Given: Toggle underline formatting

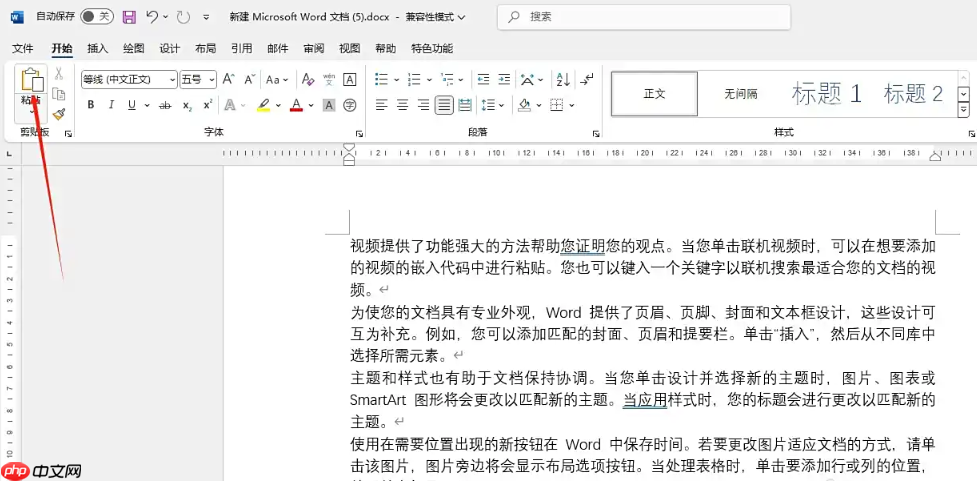Looking at the screenshot, I should [x=131, y=105].
